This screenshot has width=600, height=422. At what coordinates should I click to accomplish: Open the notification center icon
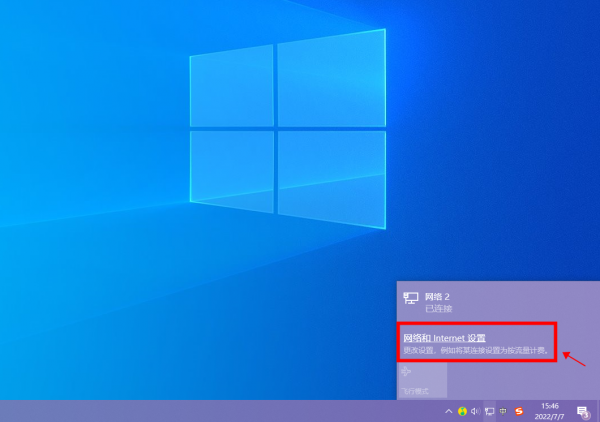pyautogui.click(x=582, y=410)
